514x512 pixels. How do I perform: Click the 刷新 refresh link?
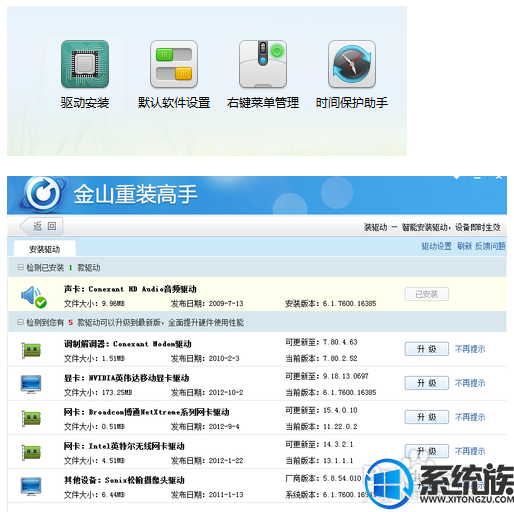464,246
